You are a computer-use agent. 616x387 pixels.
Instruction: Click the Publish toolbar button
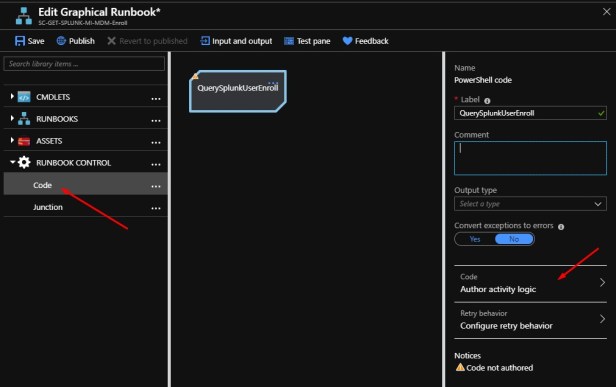coord(76,41)
